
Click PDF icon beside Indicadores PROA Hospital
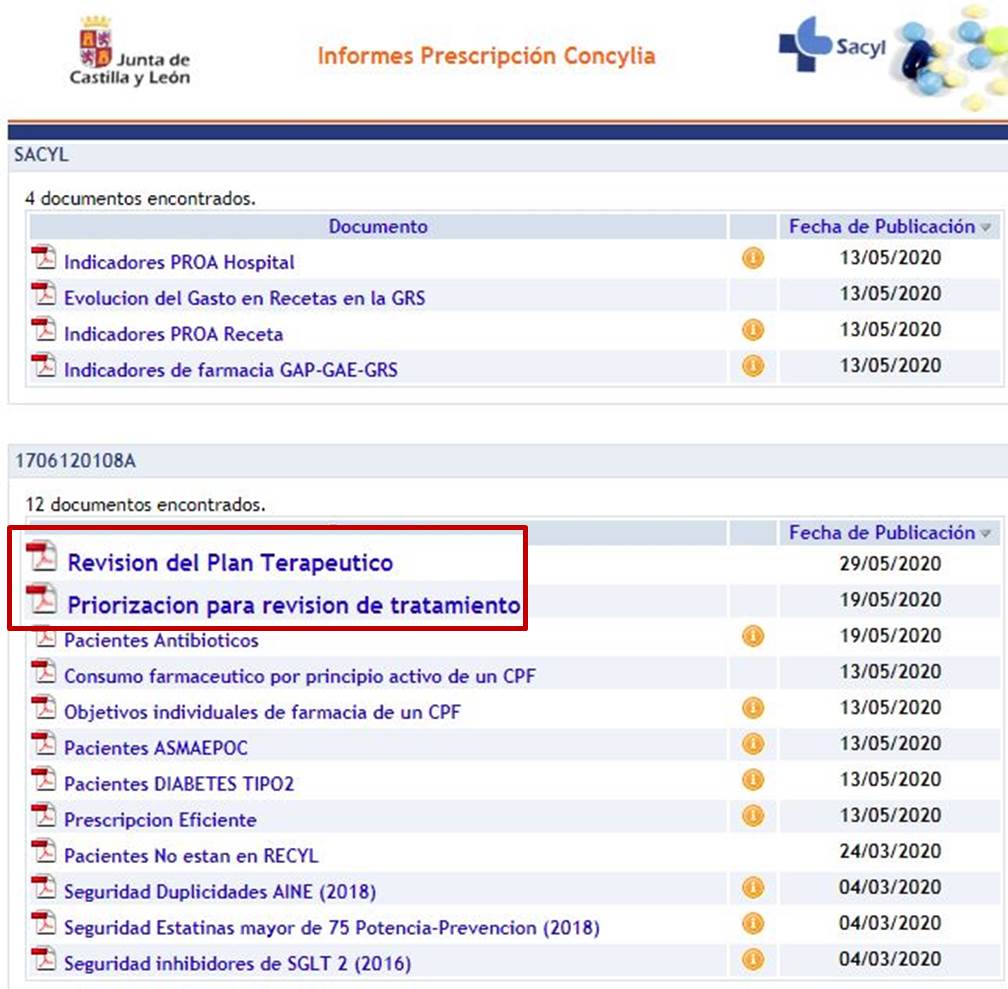tap(44, 260)
